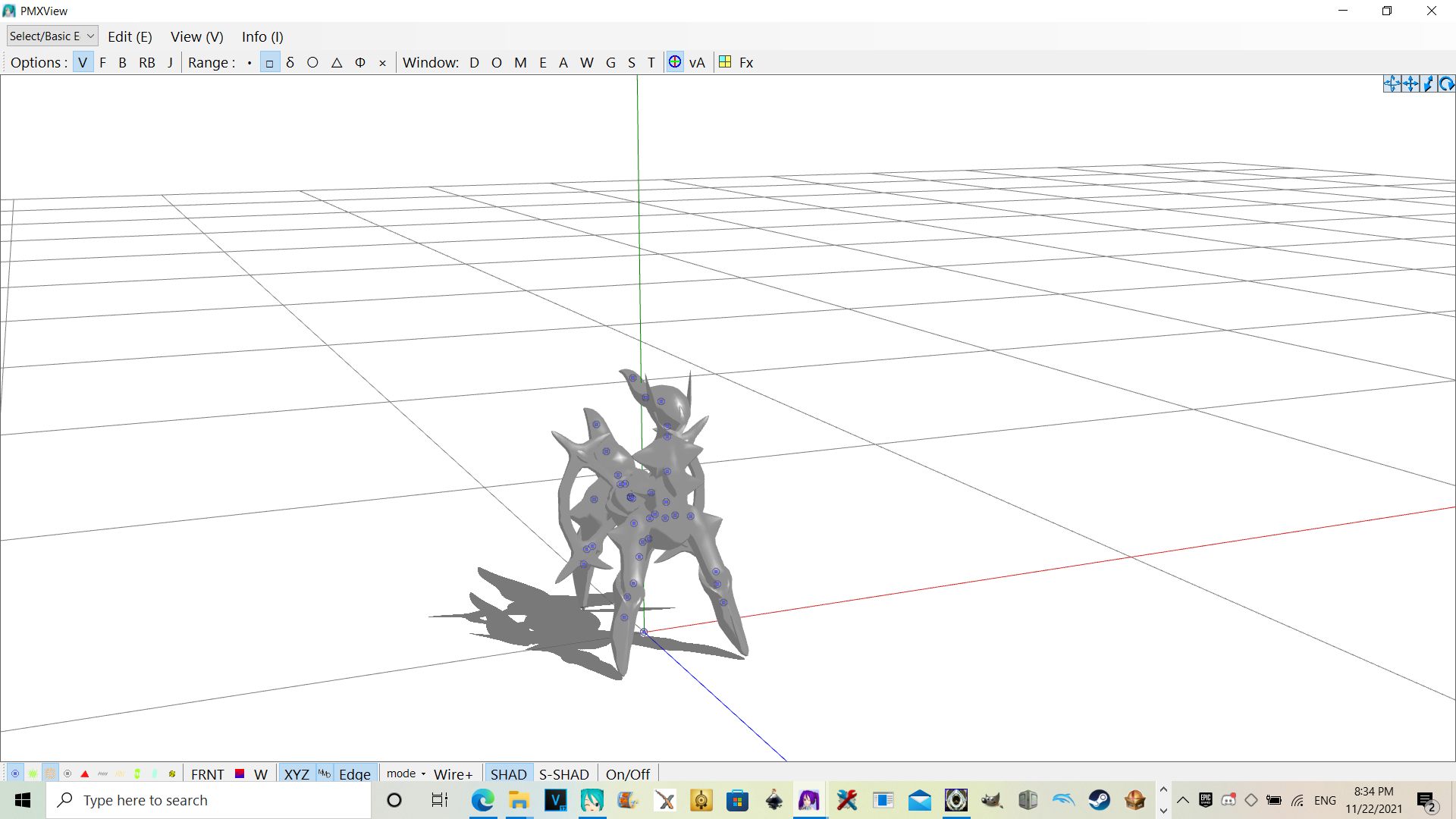Toggle J joint selection option
The height and width of the screenshot is (819, 1456).
click(x=170, y=63)
